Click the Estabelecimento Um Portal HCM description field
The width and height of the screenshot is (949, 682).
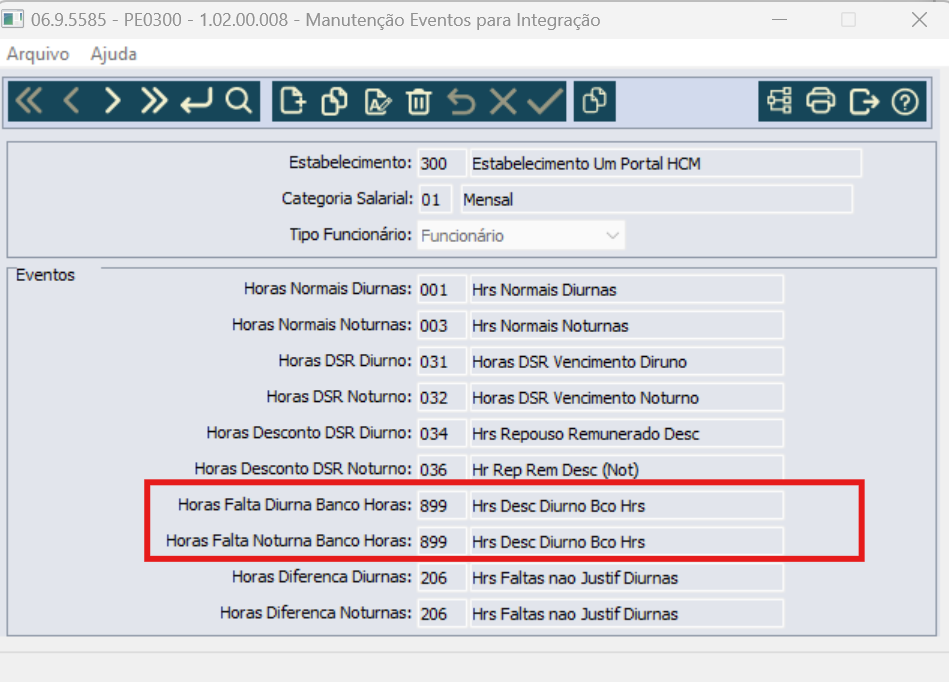pyautogui.click(x=666, y=163)
